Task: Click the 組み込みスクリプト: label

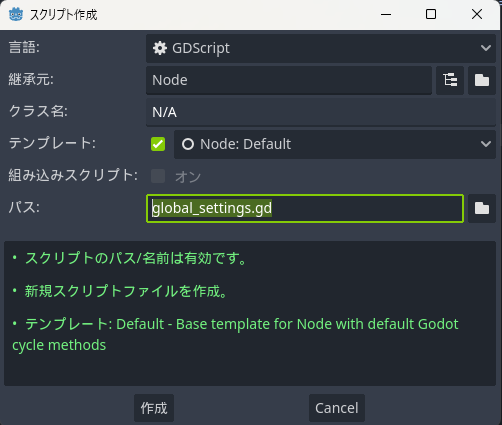Action: tap(73, 175)
